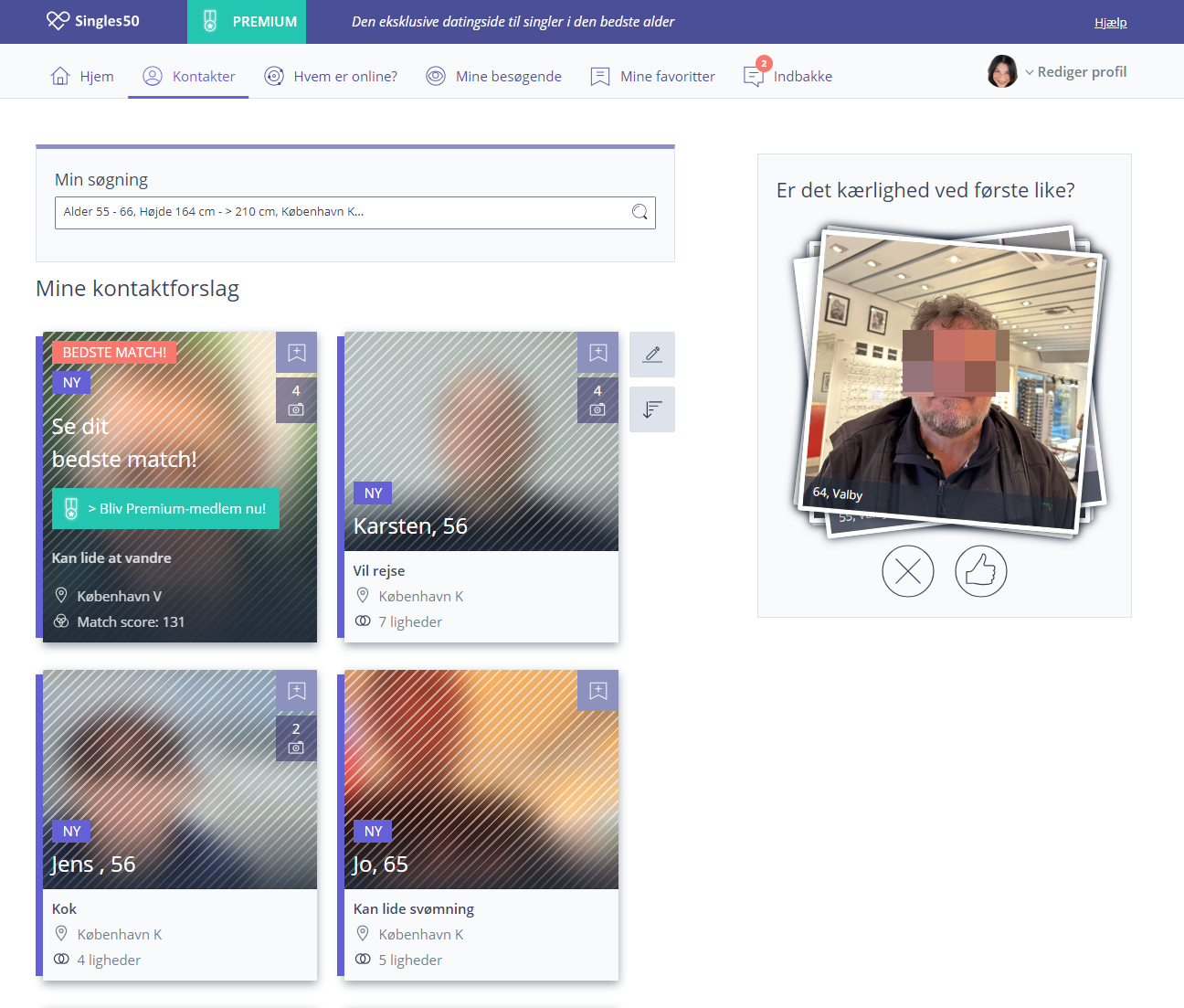Expand the Rediger profil dropdown

point(1075,71)
